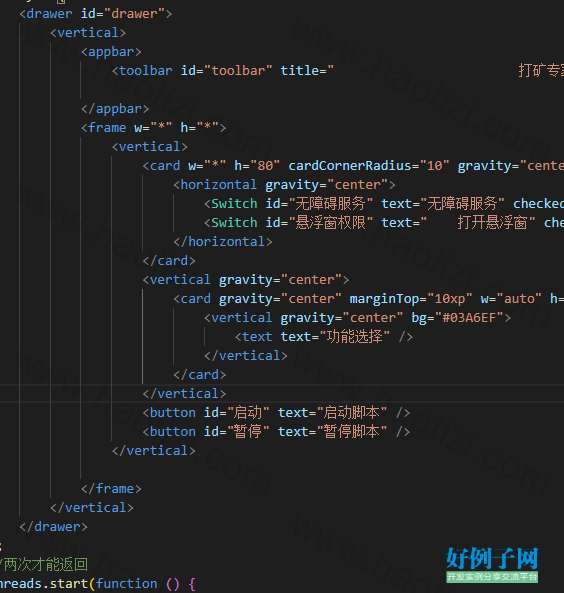
Task: Click the closing frame tag
Action: (111, 489)
